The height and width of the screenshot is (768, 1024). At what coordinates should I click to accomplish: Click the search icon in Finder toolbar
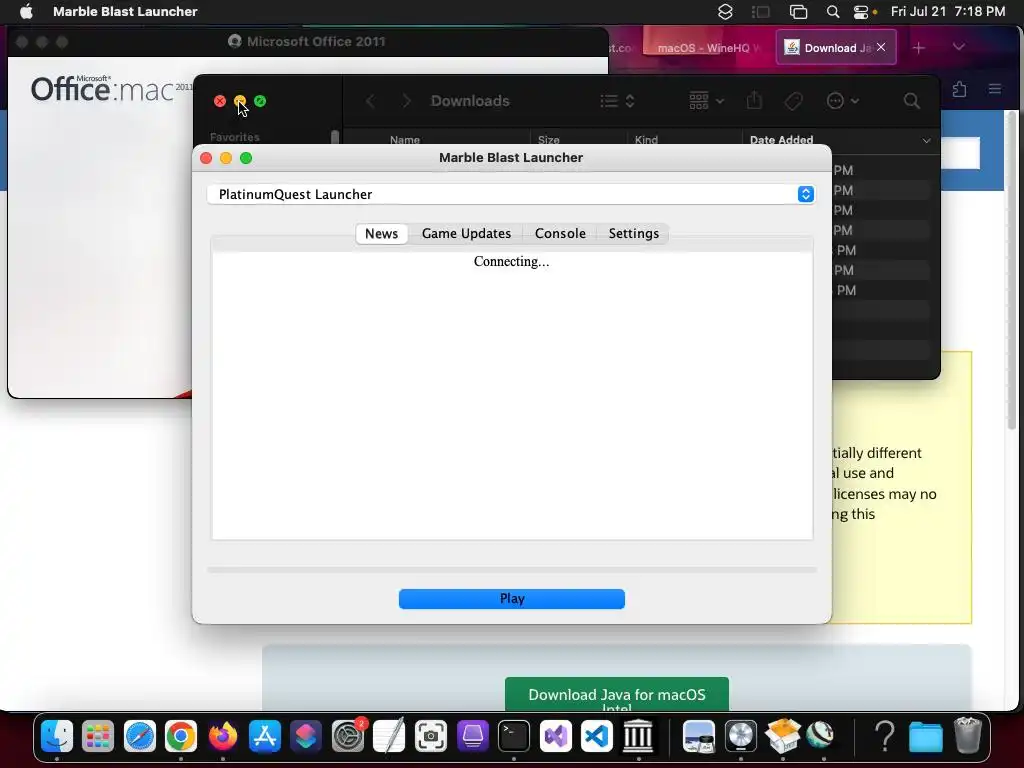(x=912, y=101)
